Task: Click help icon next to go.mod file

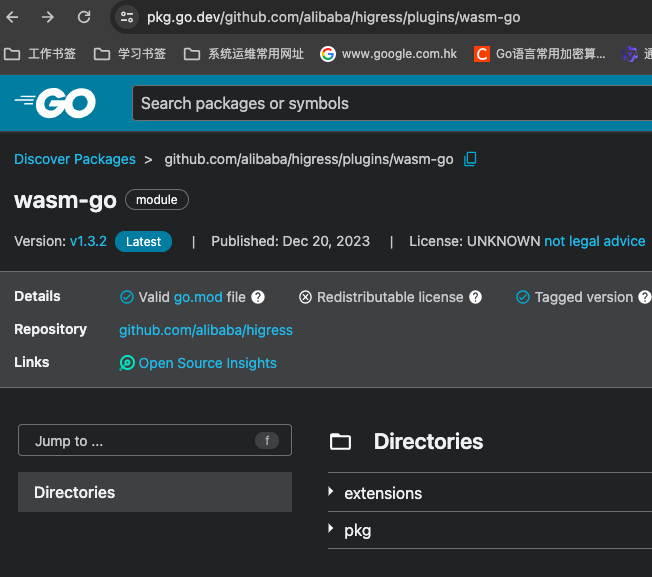Action: point(258,297)
